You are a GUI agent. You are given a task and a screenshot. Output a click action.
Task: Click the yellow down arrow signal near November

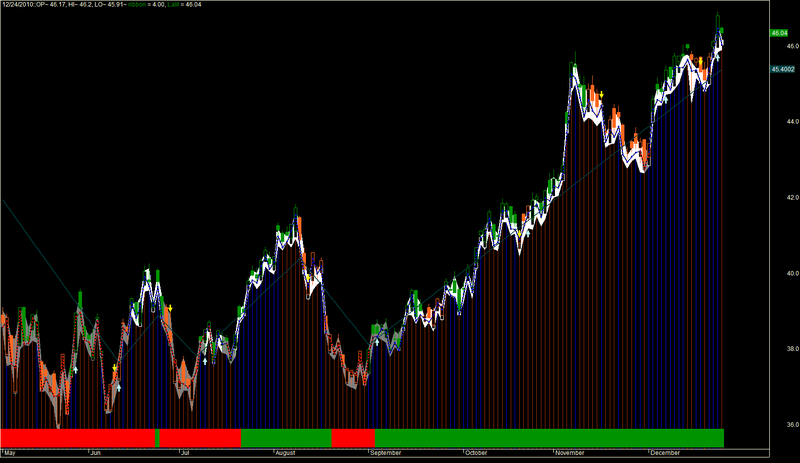pyautogui.click(x=602, y=95)
